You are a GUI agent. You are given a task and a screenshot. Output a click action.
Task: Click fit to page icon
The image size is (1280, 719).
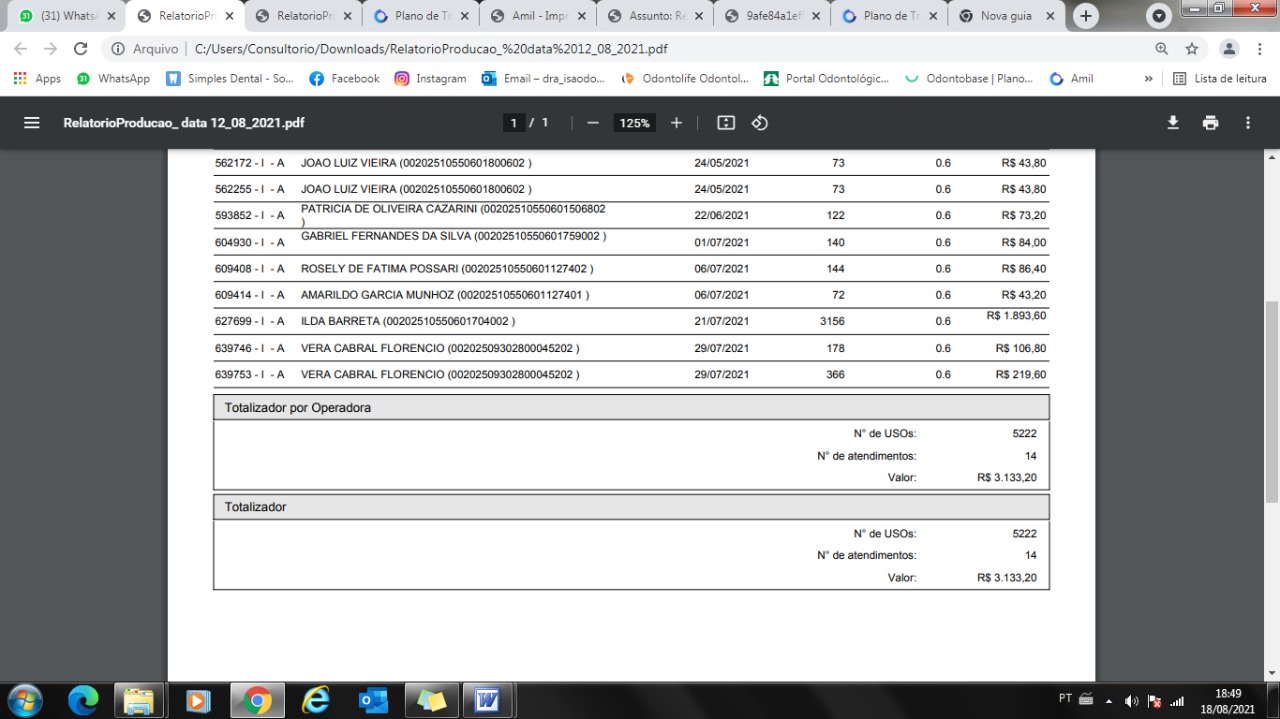pos(726,123)
